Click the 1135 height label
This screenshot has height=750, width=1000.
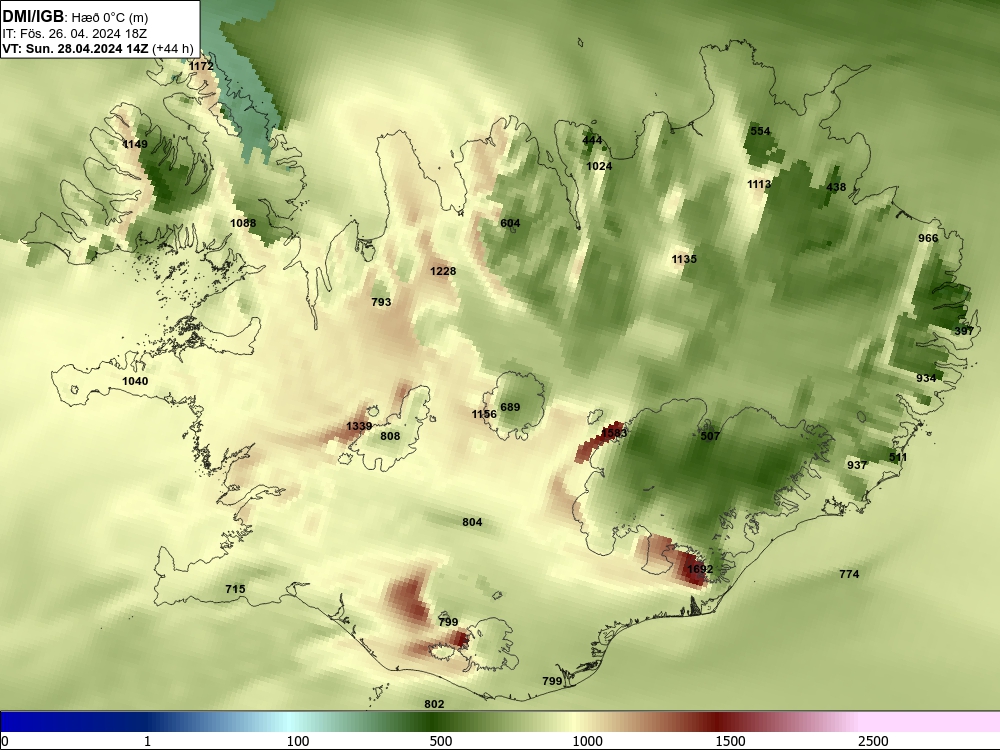[x=684, y=259]
